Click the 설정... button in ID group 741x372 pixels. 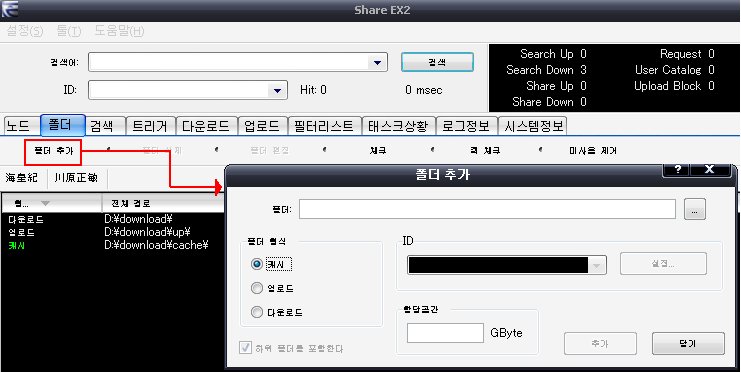click(663, 264)
